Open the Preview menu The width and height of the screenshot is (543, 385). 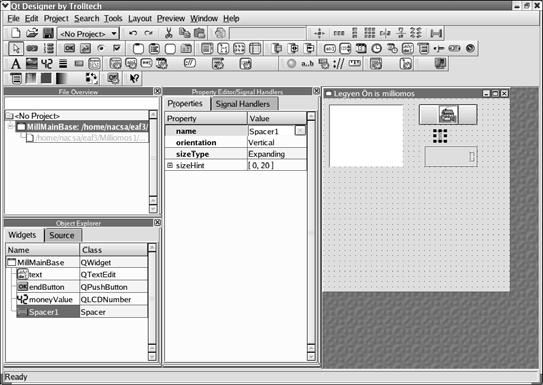pos(171,18)
